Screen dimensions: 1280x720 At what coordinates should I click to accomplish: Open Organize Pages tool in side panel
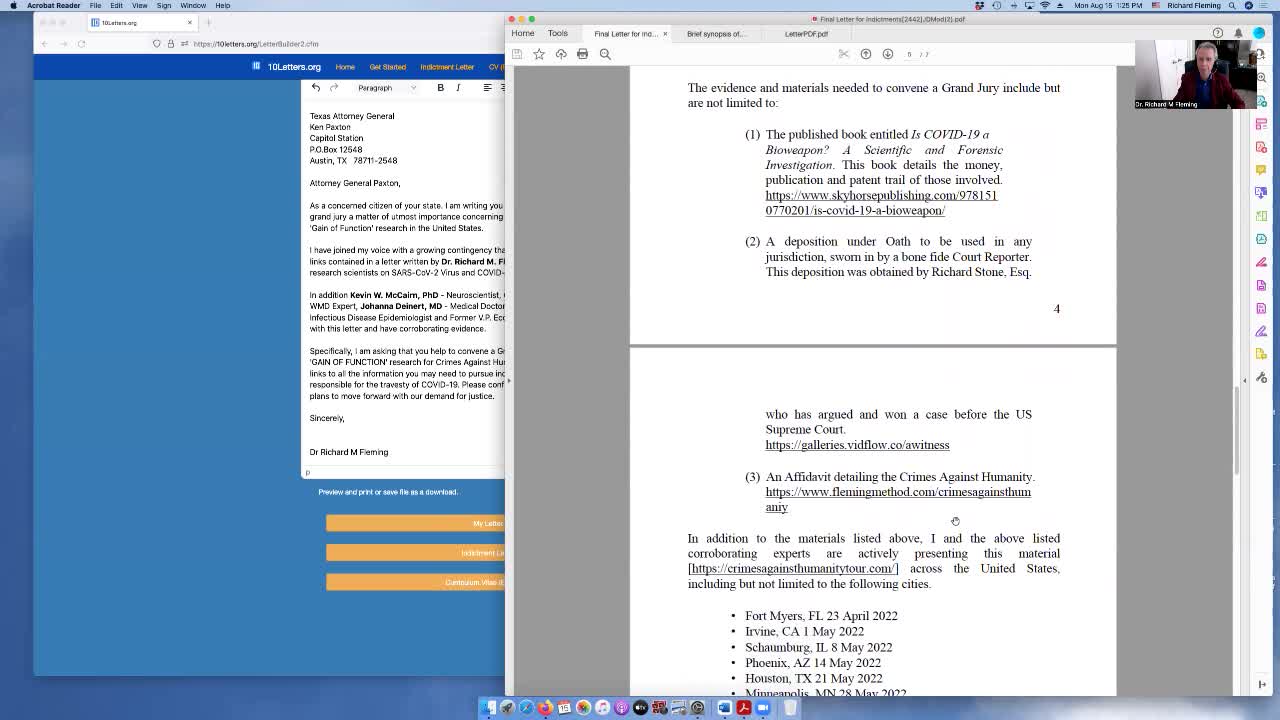[1261, 216]
